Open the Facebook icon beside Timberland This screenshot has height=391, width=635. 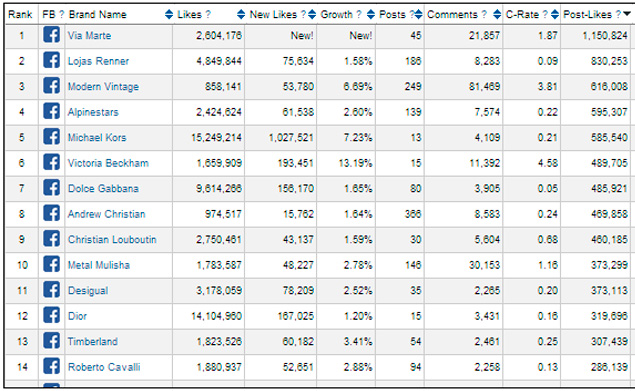51,341
